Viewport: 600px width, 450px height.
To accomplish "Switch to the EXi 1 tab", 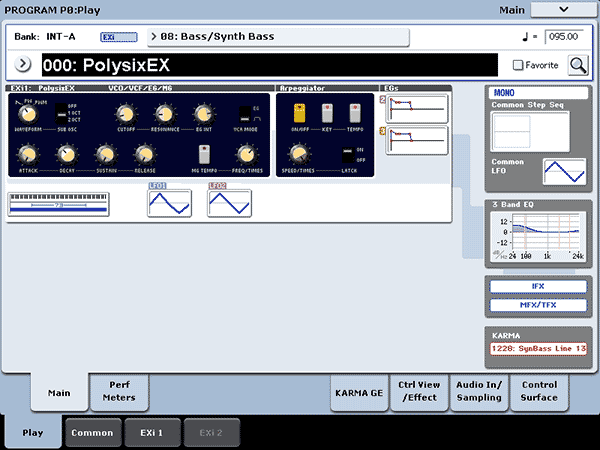I will [x=153, y=432].
